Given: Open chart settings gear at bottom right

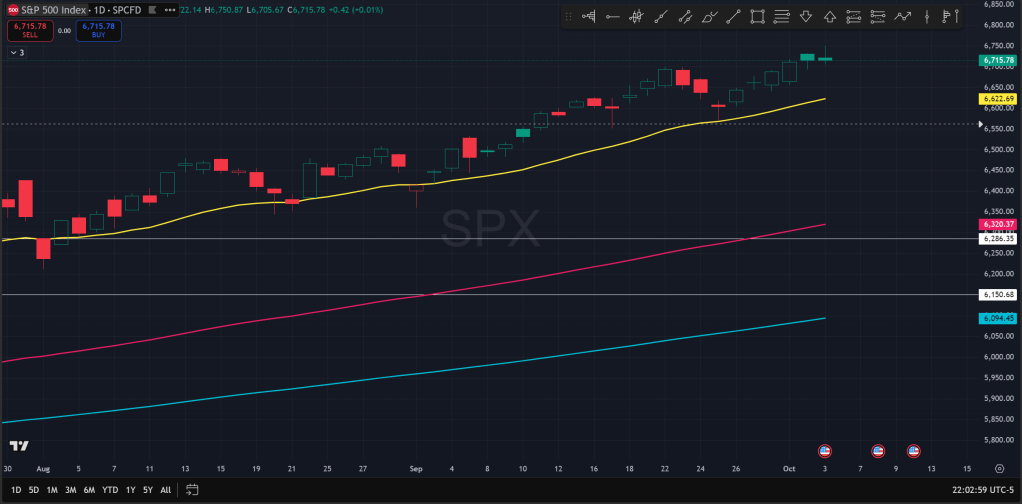Looking at the screenshot, I should tap(999, 467).
